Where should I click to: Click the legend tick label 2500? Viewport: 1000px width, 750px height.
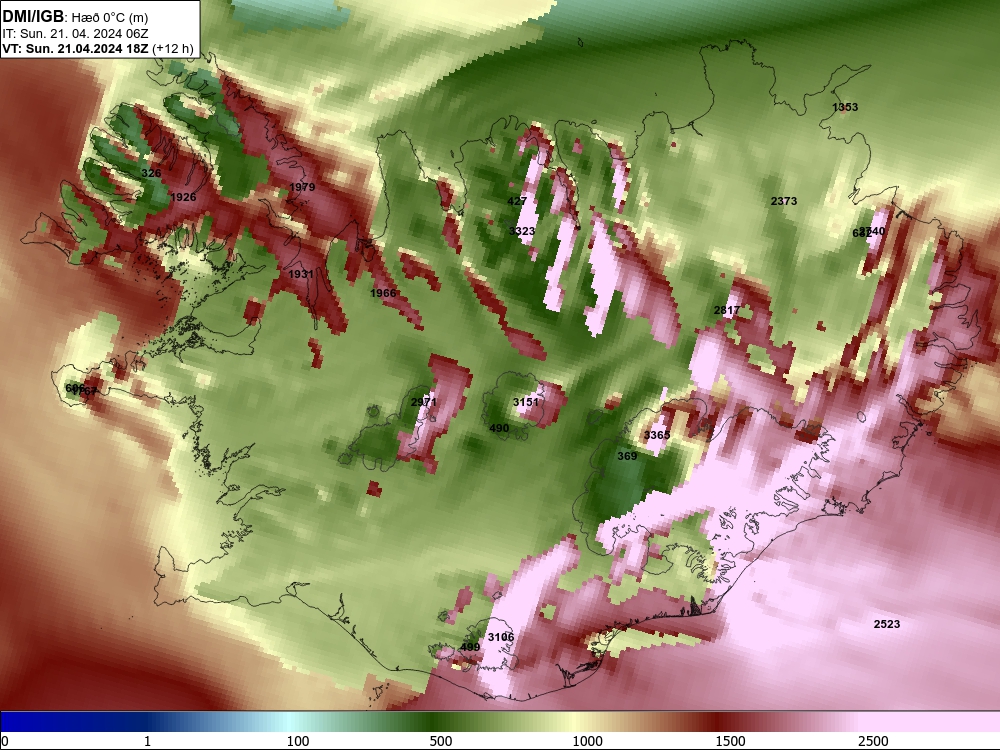tap(873, 741)
